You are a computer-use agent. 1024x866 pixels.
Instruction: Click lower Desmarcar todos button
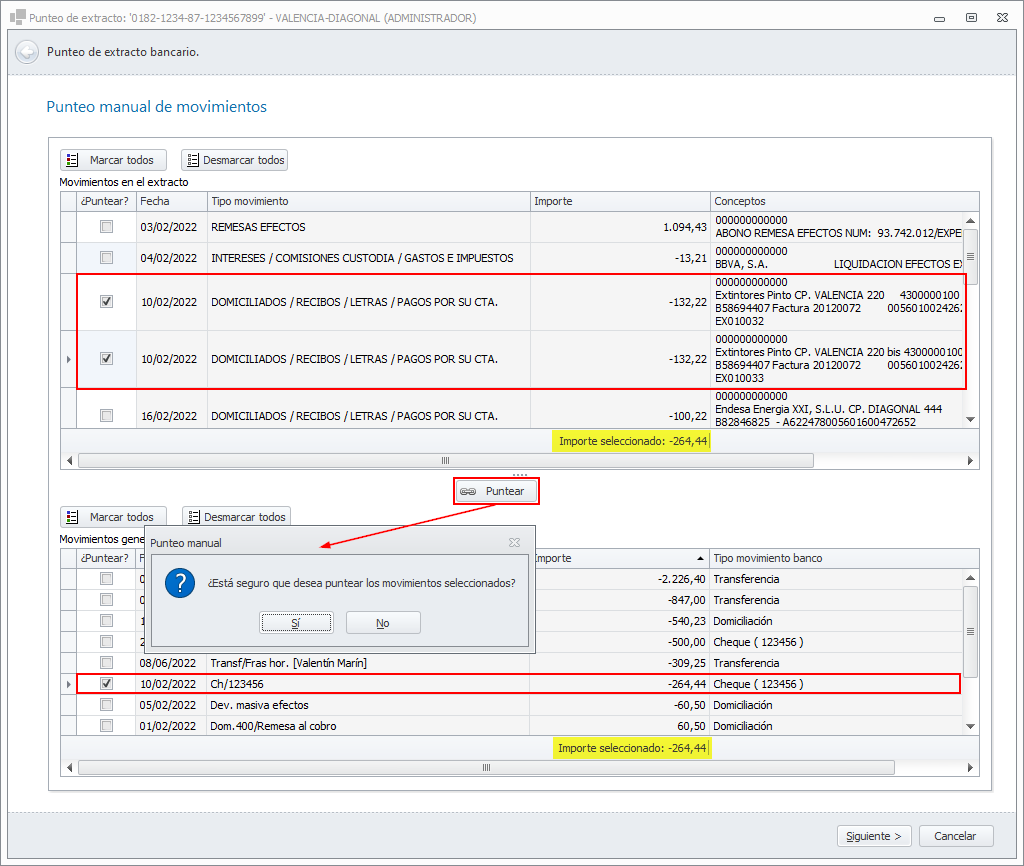[x=236, y=517]
